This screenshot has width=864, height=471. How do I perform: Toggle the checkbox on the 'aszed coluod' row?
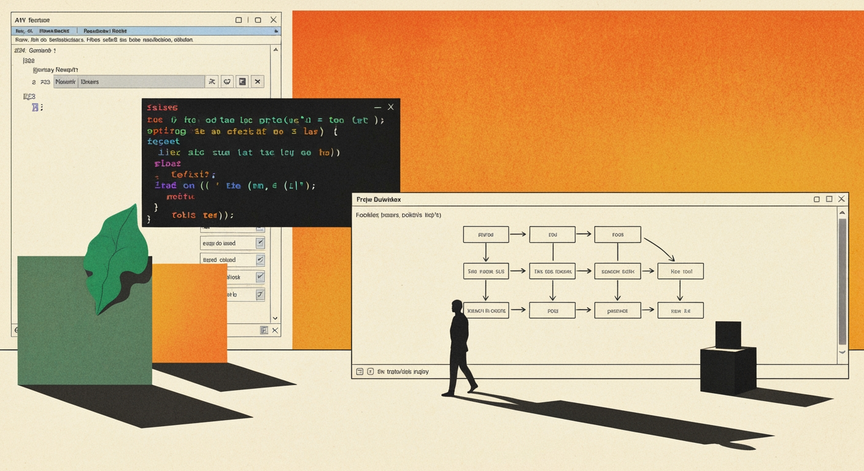tap(260, 259)
